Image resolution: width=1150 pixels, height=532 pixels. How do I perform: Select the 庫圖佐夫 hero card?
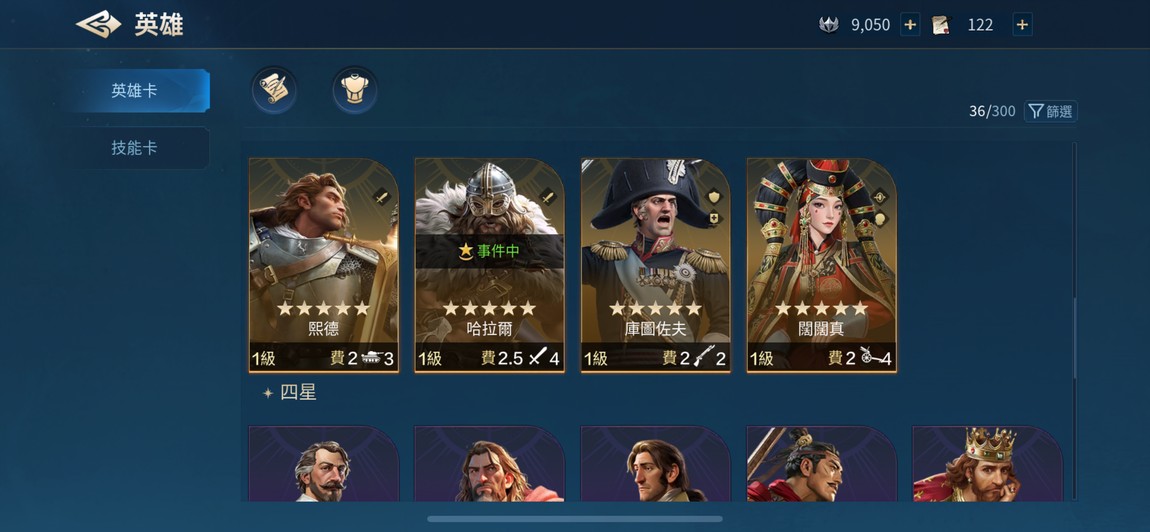656,265
